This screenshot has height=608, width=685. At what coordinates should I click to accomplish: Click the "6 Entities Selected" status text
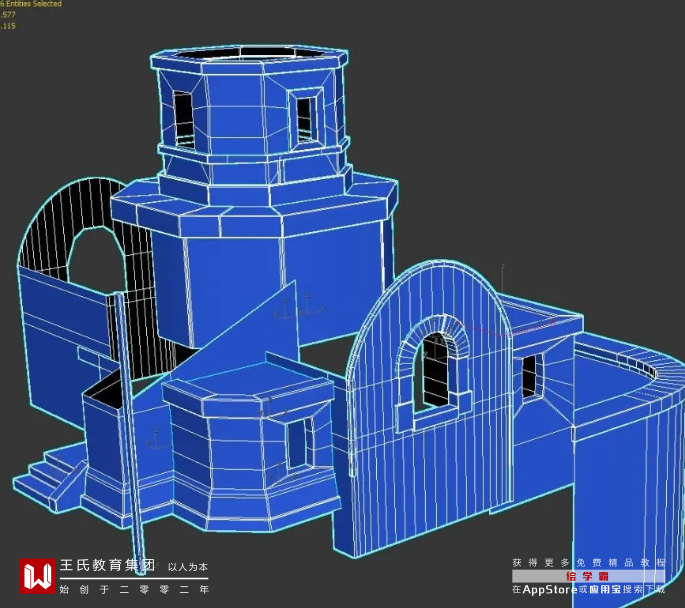(31, 3)
